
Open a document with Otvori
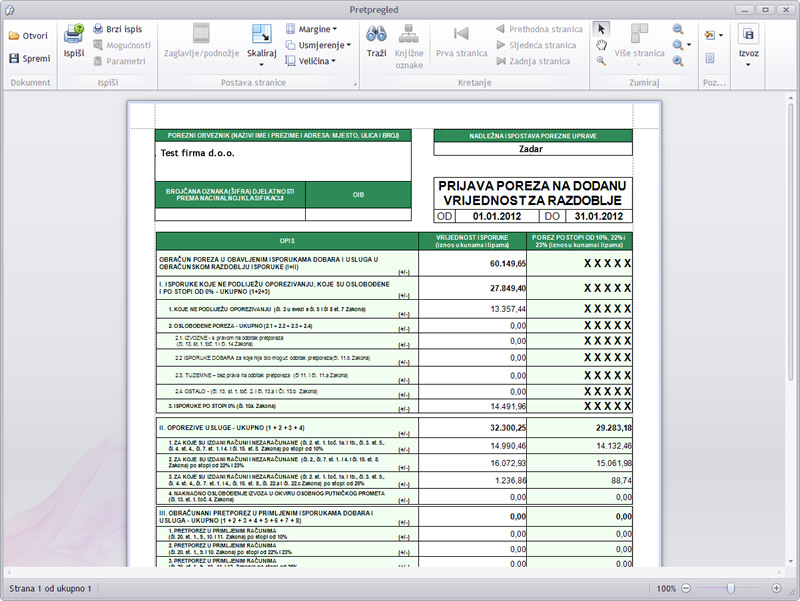pyautogui.click(x=28, y=36)
